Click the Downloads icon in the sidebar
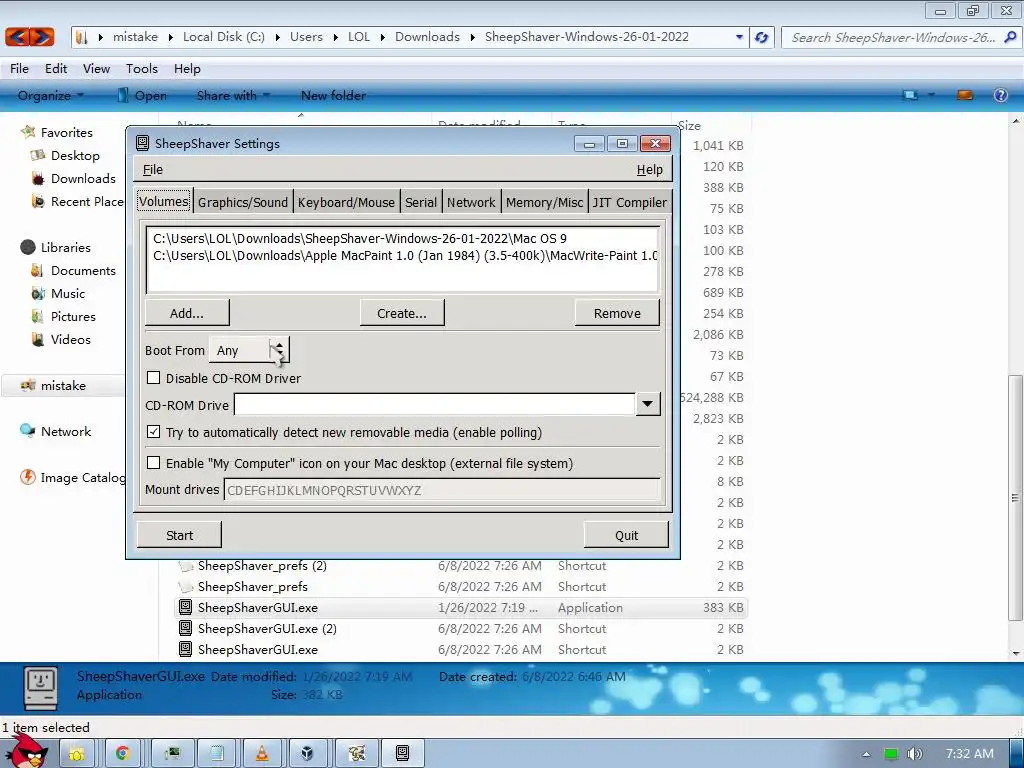Image resolution: width=1024 pixels, height=768 pixels. click(37, 178)
